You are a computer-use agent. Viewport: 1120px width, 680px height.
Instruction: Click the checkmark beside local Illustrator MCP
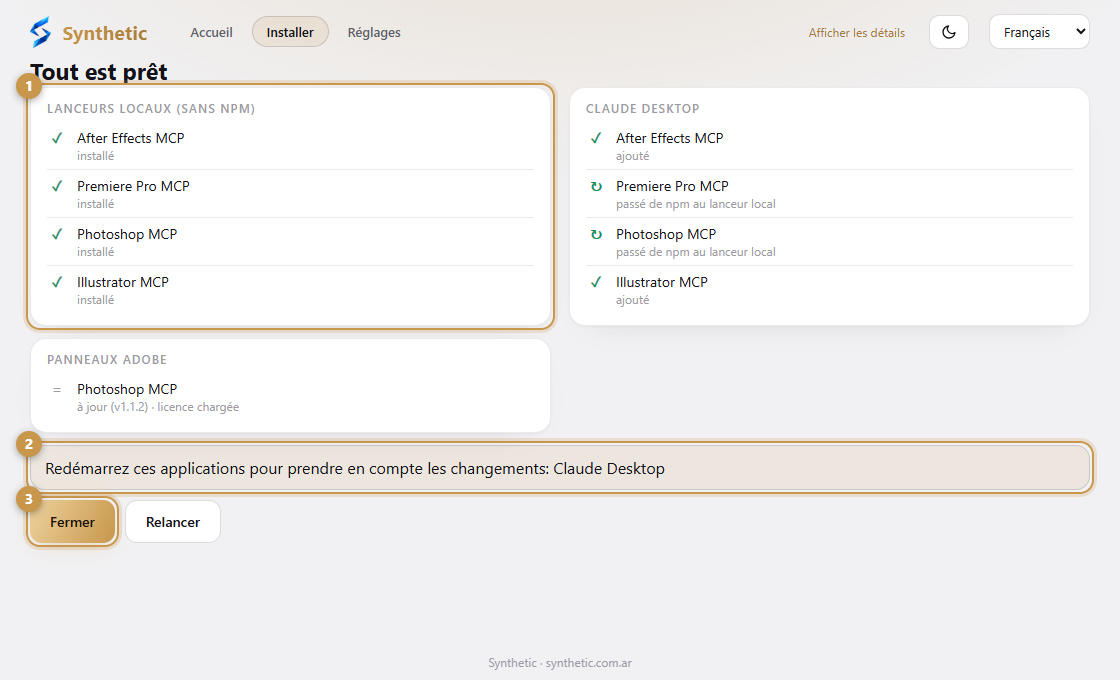57,282
